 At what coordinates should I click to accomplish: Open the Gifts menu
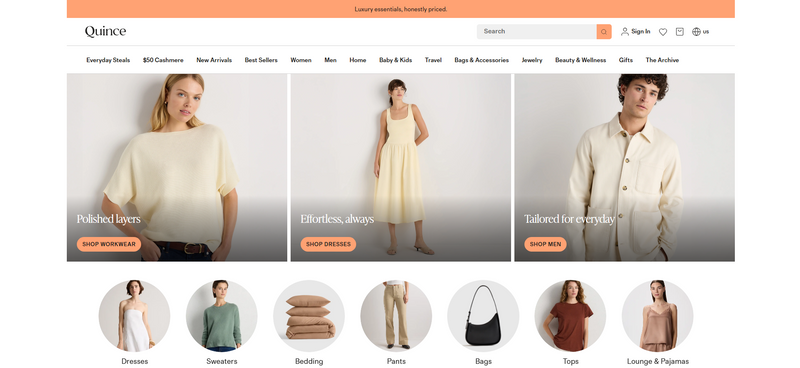point(626,60)
